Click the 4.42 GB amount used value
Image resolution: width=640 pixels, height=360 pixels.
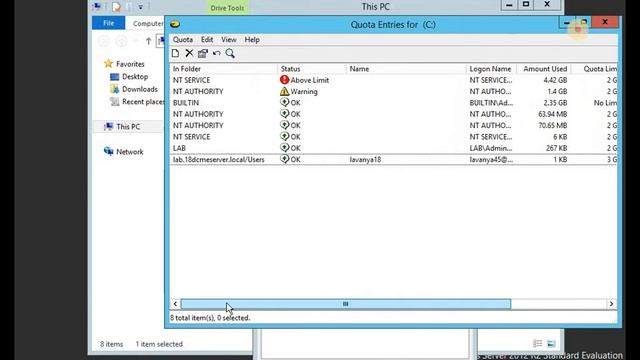[x=555, y=80]
